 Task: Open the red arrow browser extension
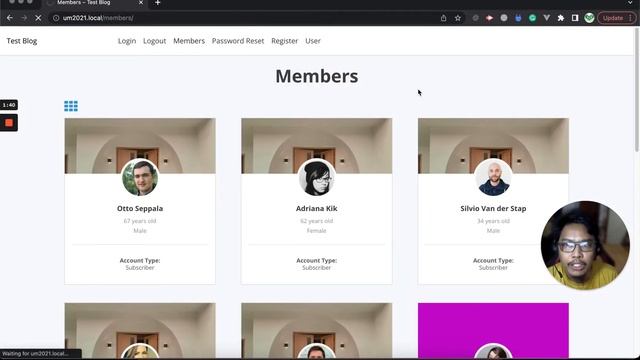(489, 18)
